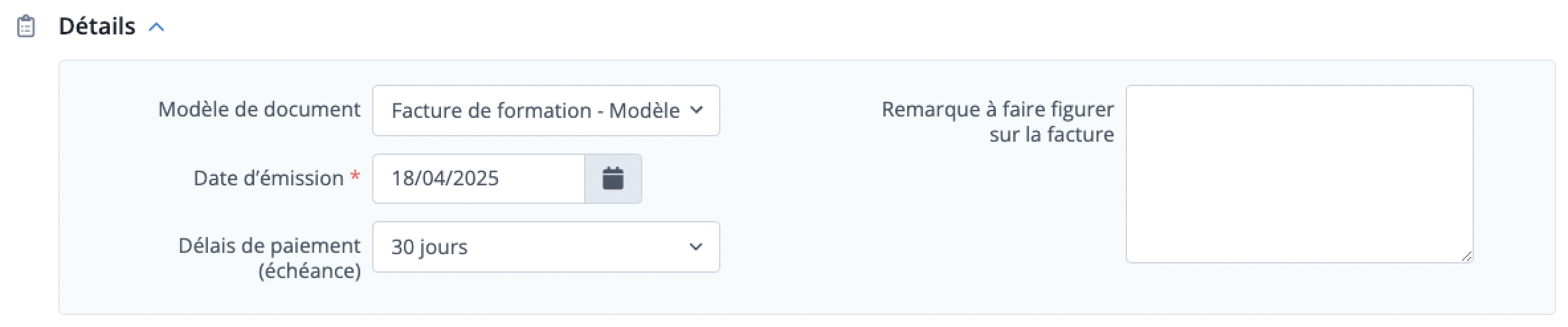Viewport: 1568px width, 327px height.
Task: Click inside the invoice remark text area
Action: (x=1298, y=173)
